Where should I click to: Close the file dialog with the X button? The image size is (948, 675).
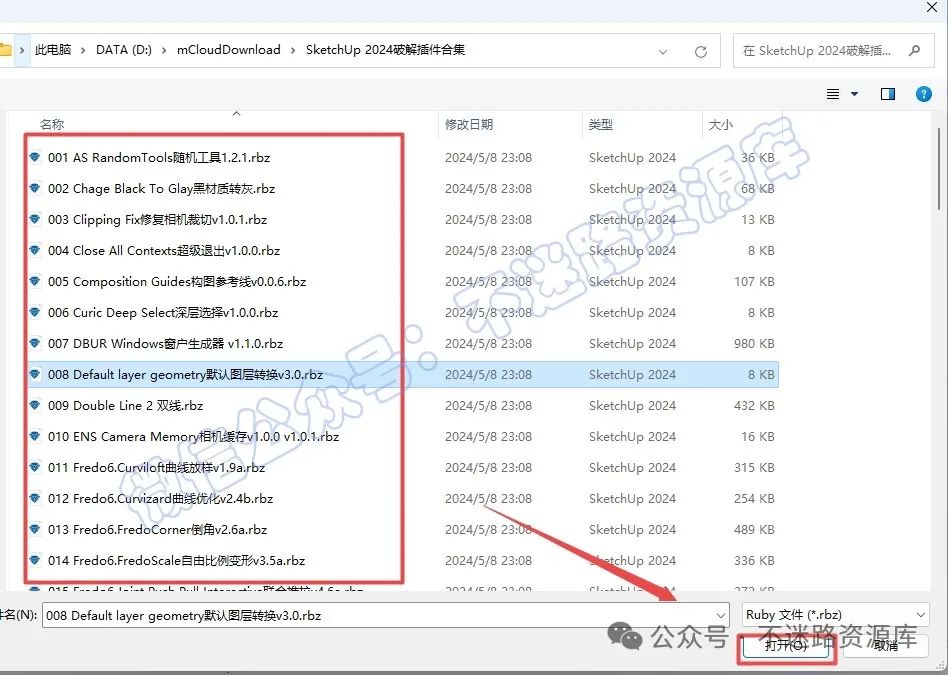click(x=932, y=7)
